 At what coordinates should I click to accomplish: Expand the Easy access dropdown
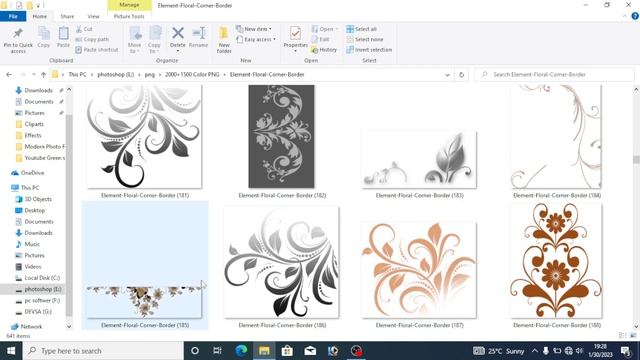click(256, 39)
